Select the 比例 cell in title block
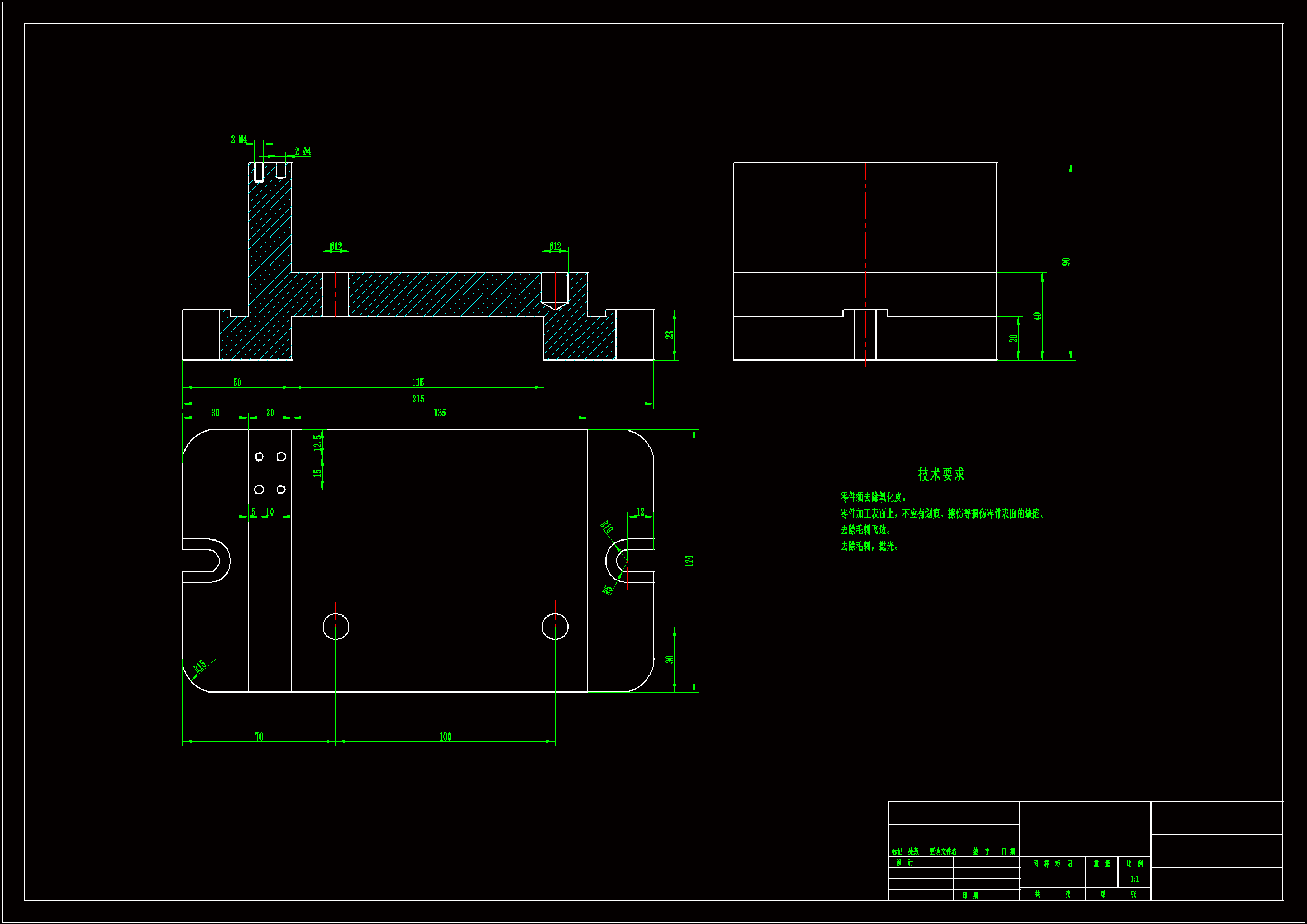 pos(1134,863)
